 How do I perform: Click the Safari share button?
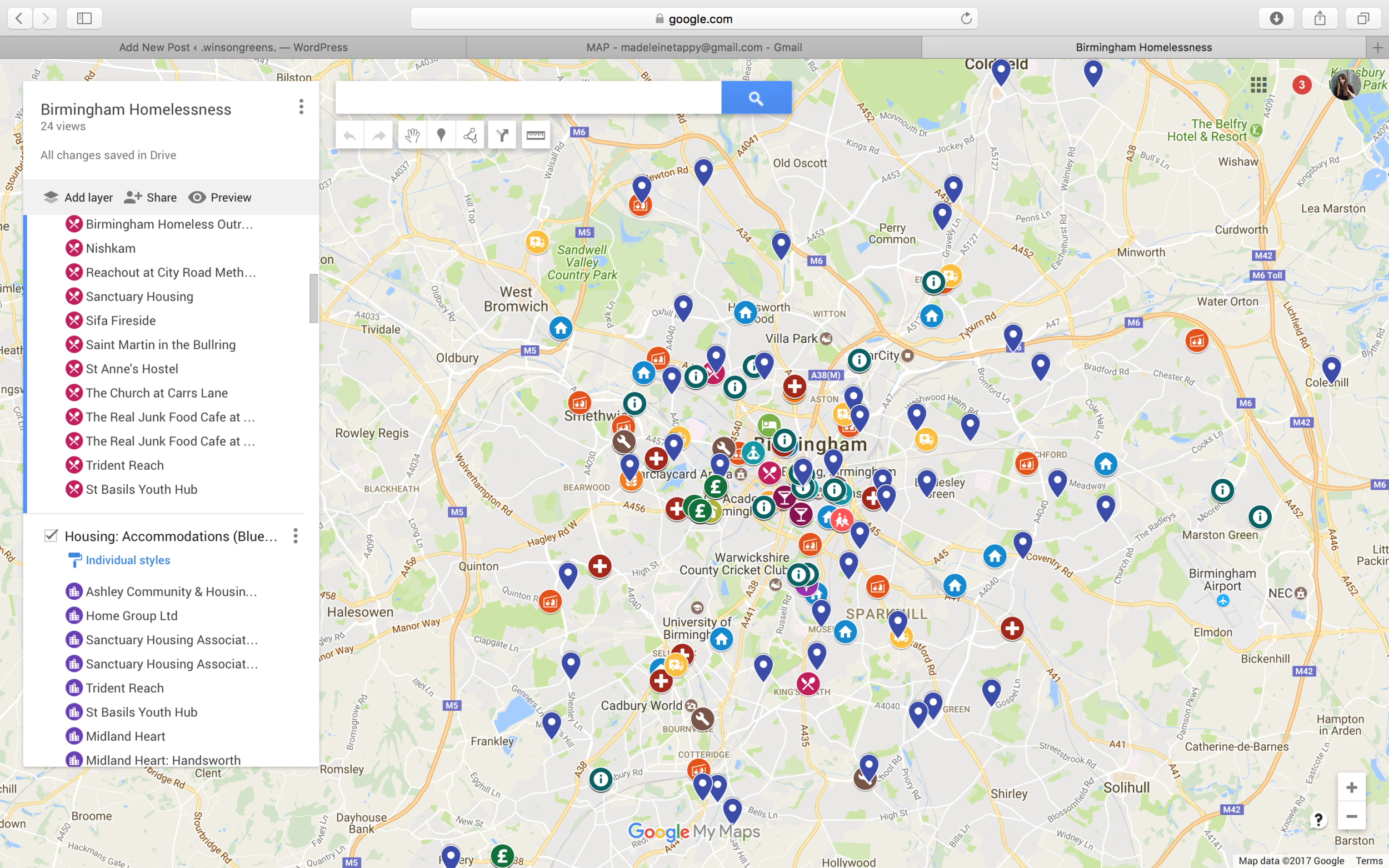click(x=1320, y=18)
